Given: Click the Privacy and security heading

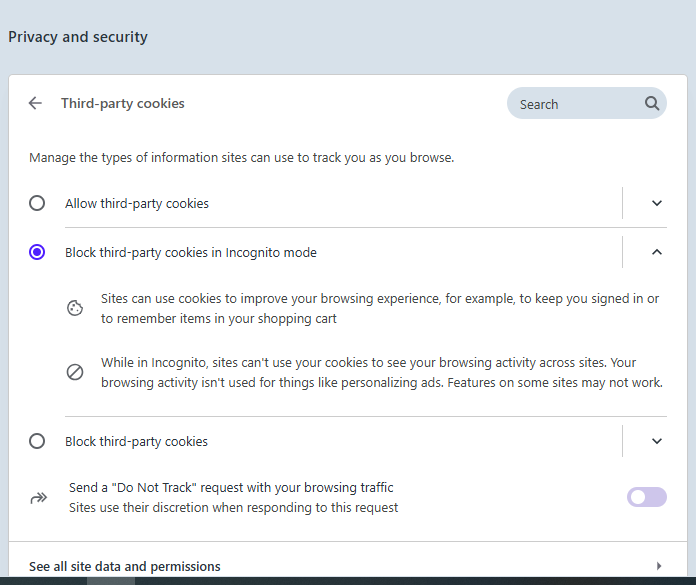Looking at the screenshot, I should [78, 37].
